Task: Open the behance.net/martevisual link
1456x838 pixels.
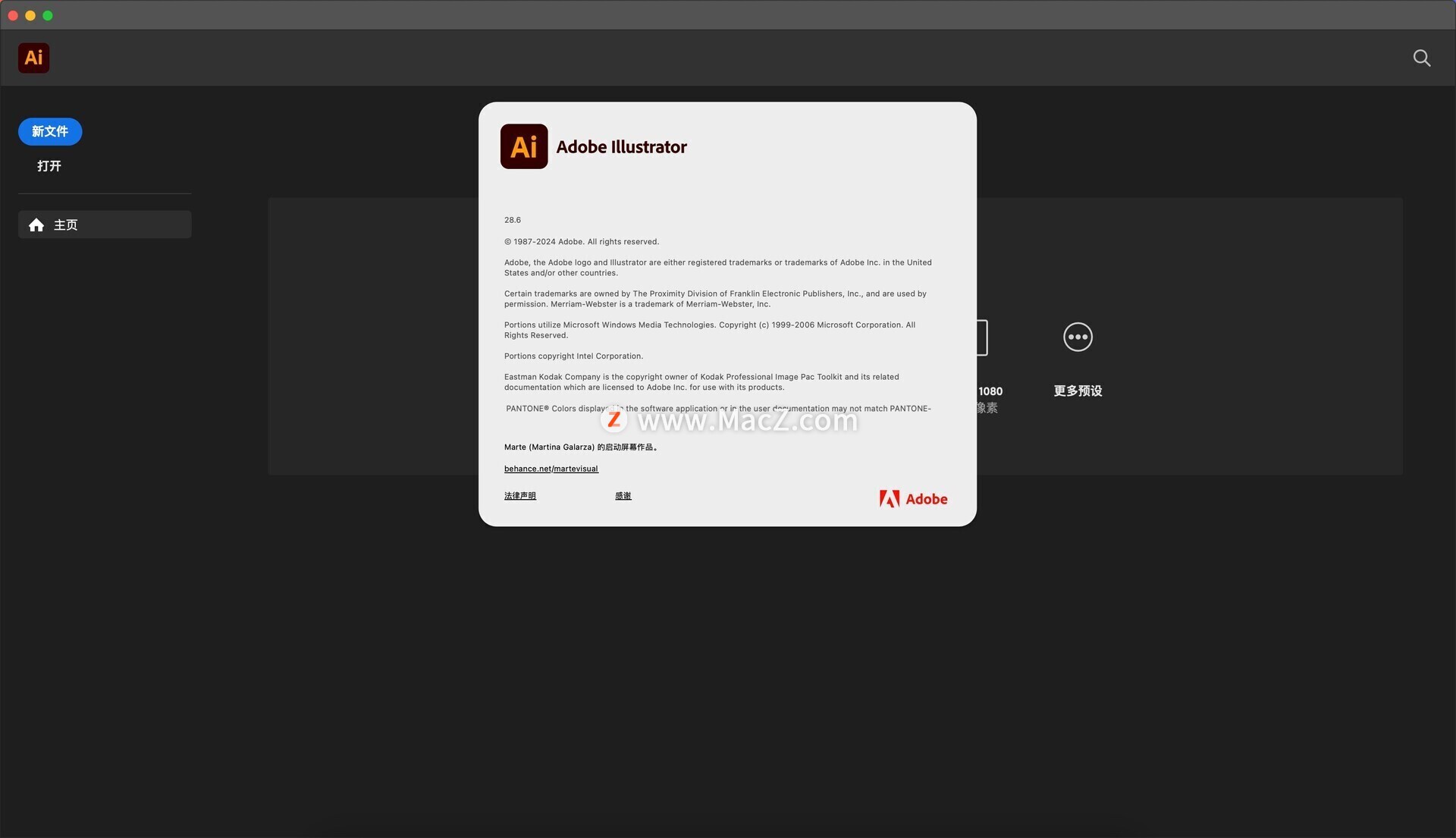Action: pyautogui.click(x=551, y=469)
